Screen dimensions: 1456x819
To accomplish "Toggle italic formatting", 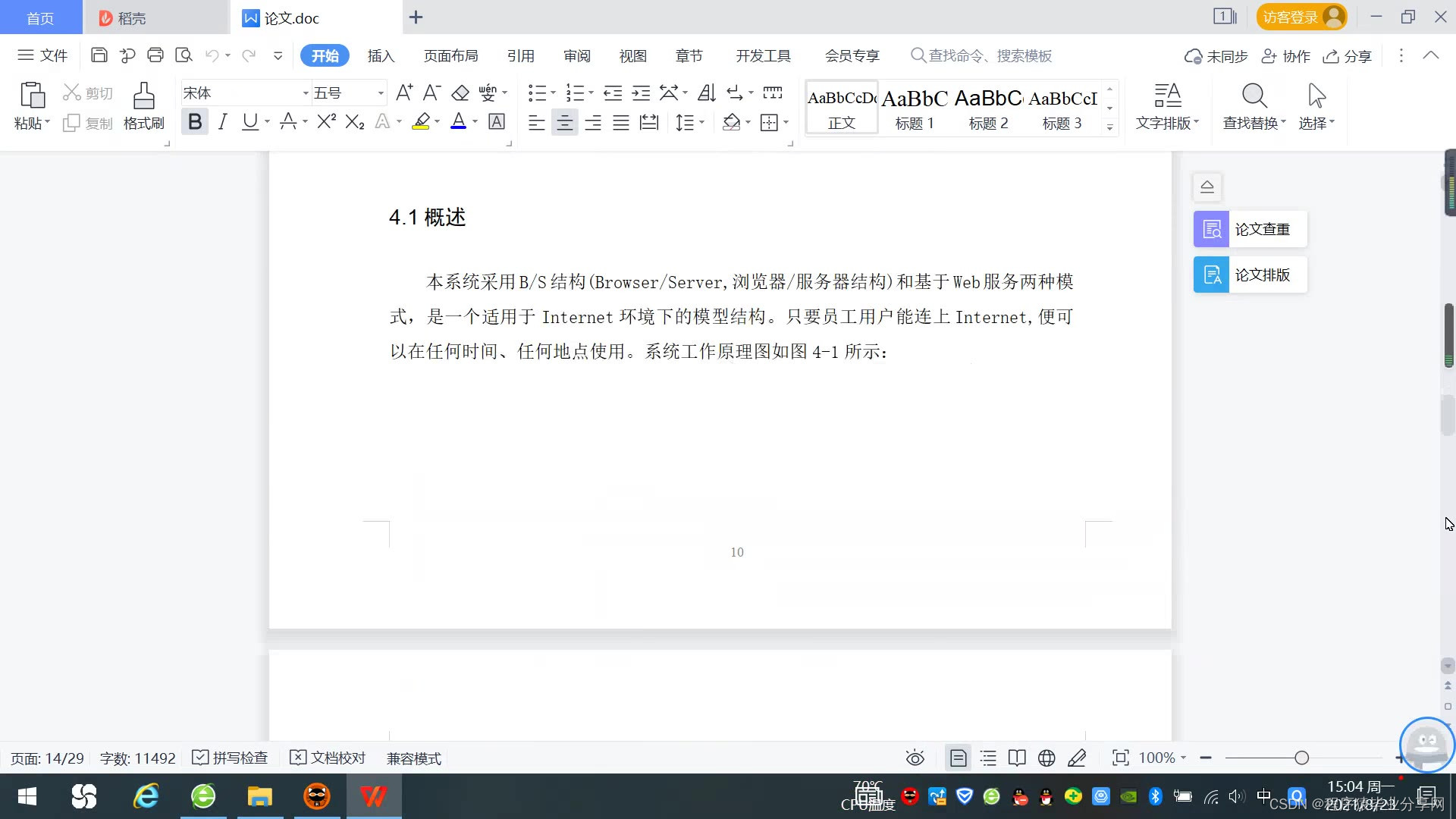I will pos(222,121).
